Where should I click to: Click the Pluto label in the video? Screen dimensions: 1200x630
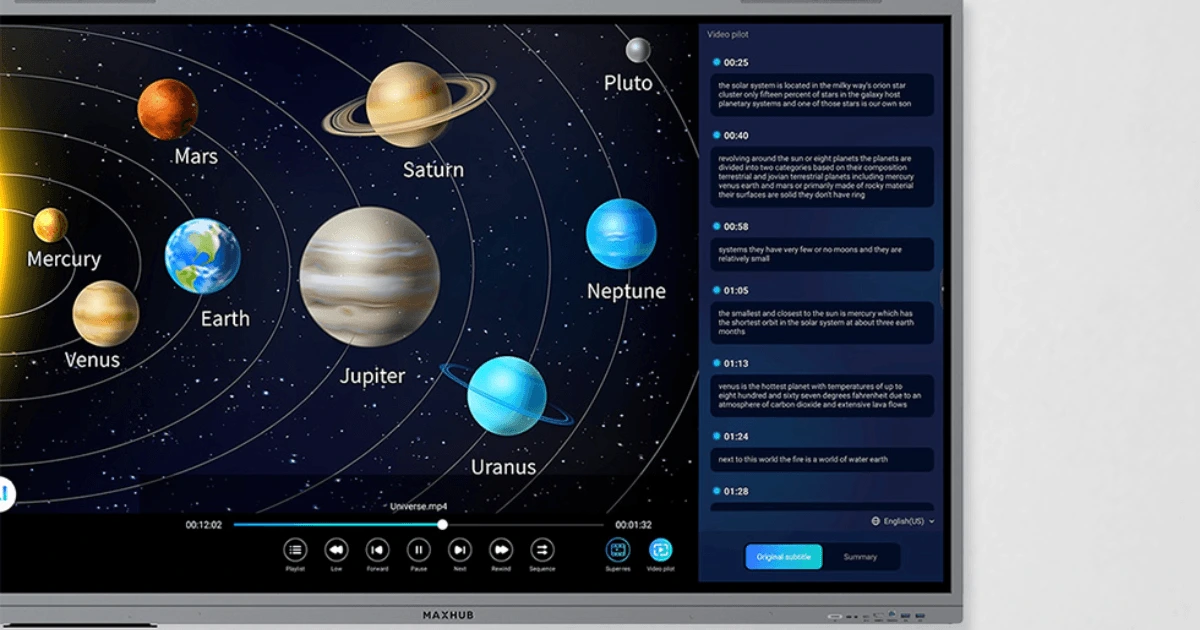pyautogui.click(x=628, y=83)
